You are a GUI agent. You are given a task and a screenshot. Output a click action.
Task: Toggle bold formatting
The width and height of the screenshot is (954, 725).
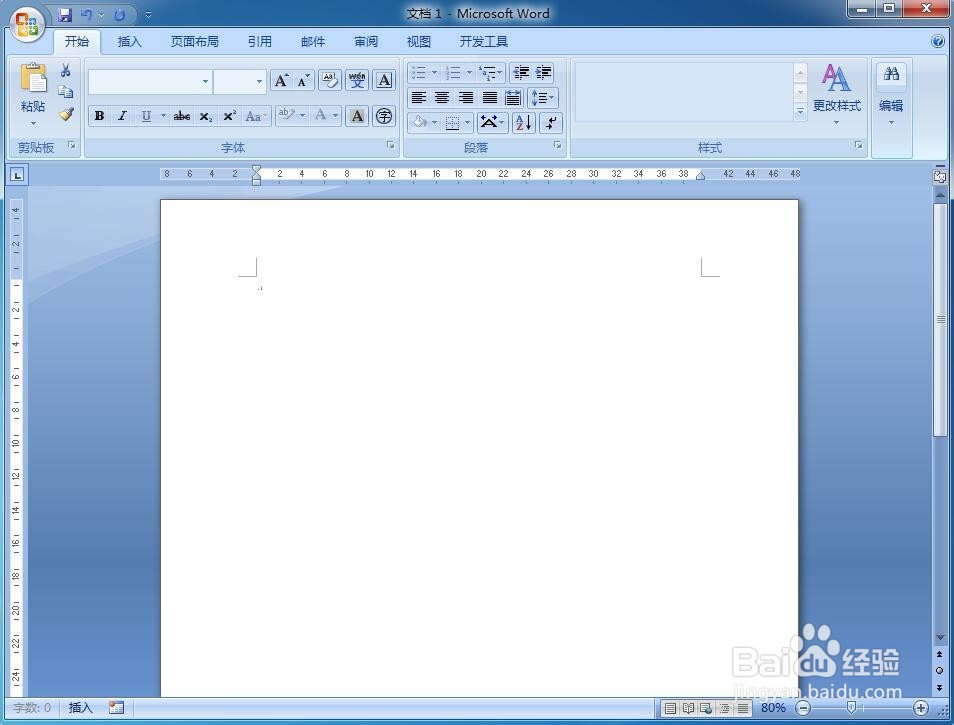pyautogui.click(x=100, y=116)
